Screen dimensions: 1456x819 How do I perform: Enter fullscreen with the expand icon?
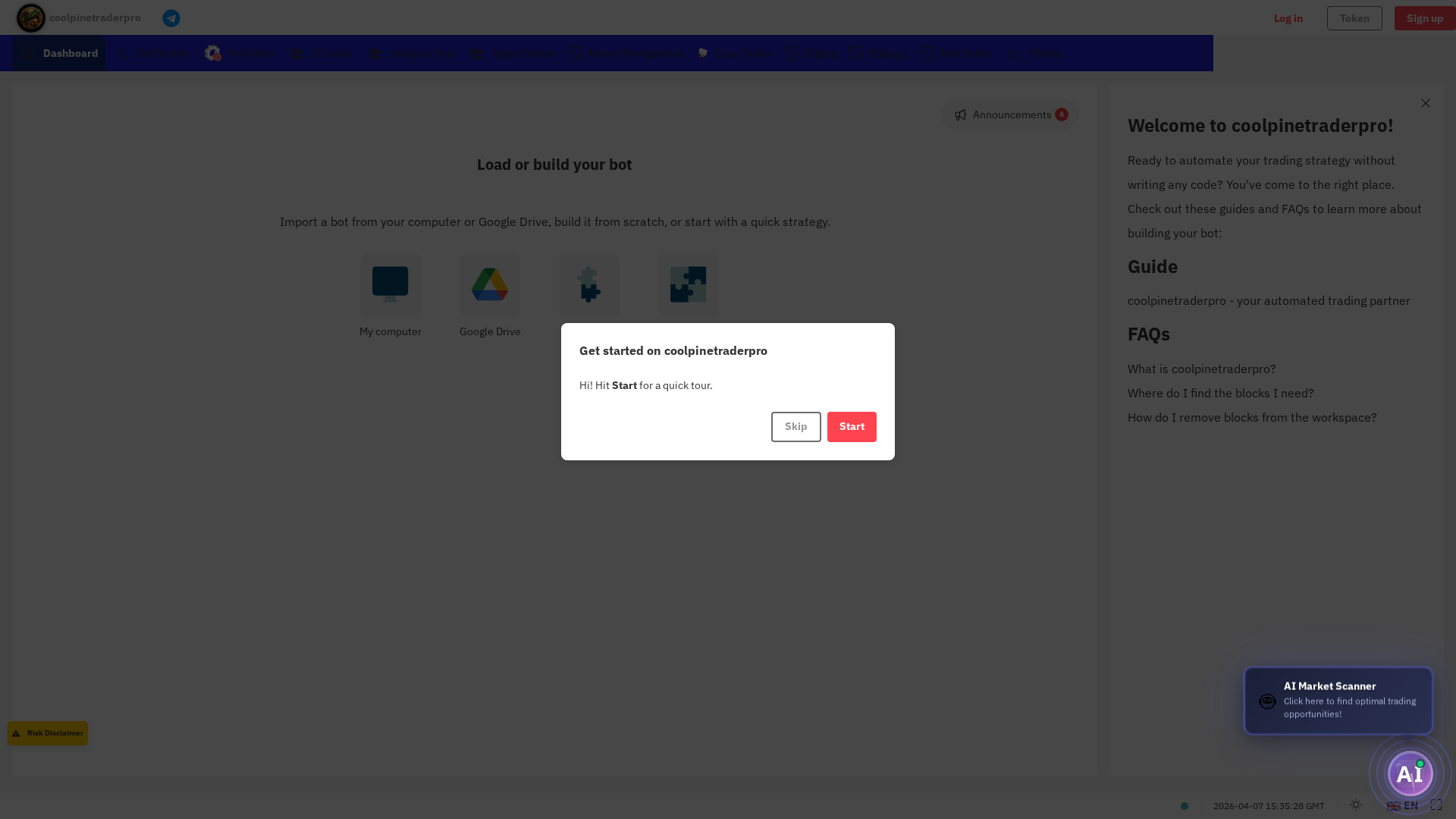[1436, 805]
